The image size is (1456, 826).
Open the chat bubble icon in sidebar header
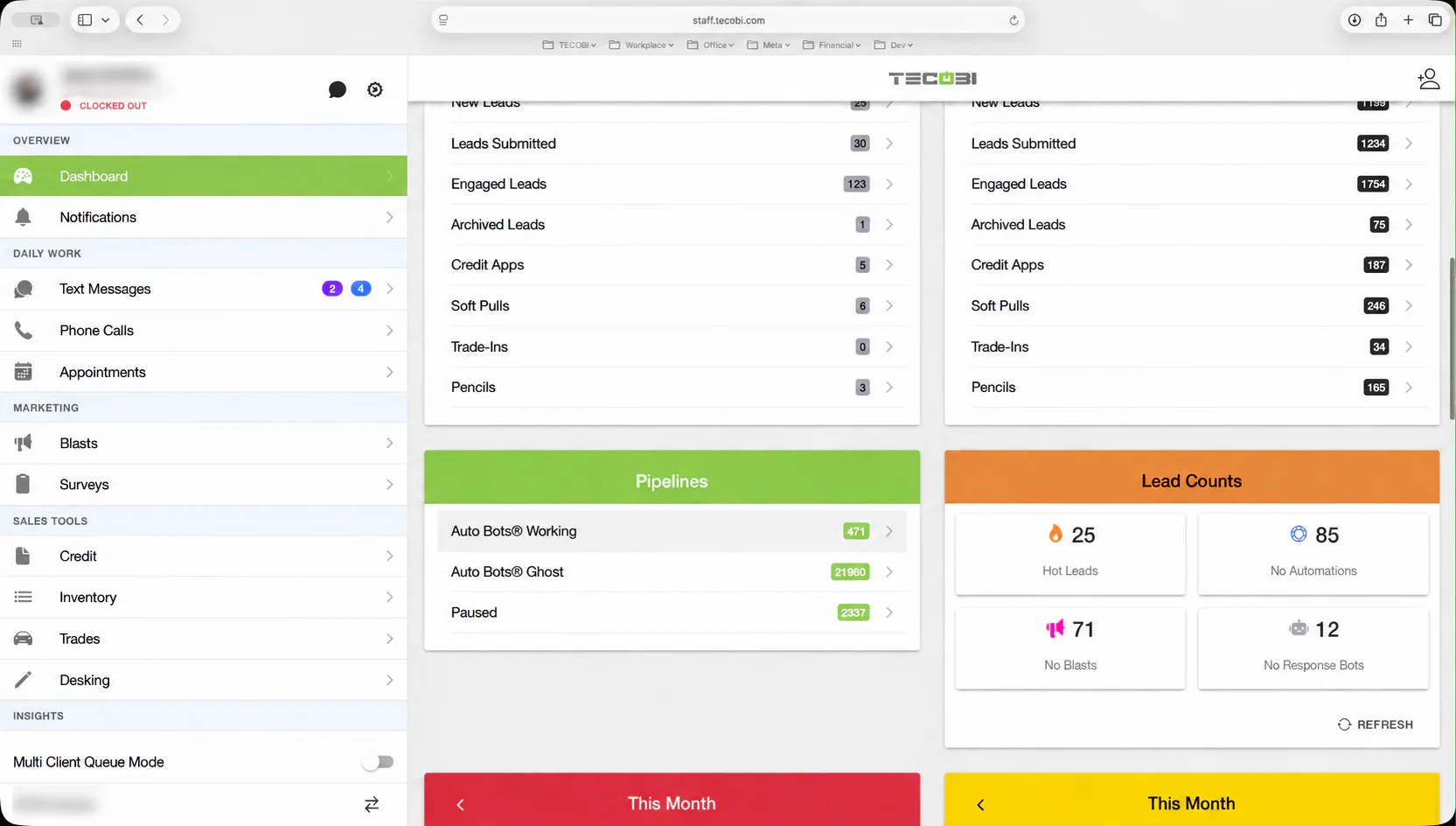pos(338,89)
